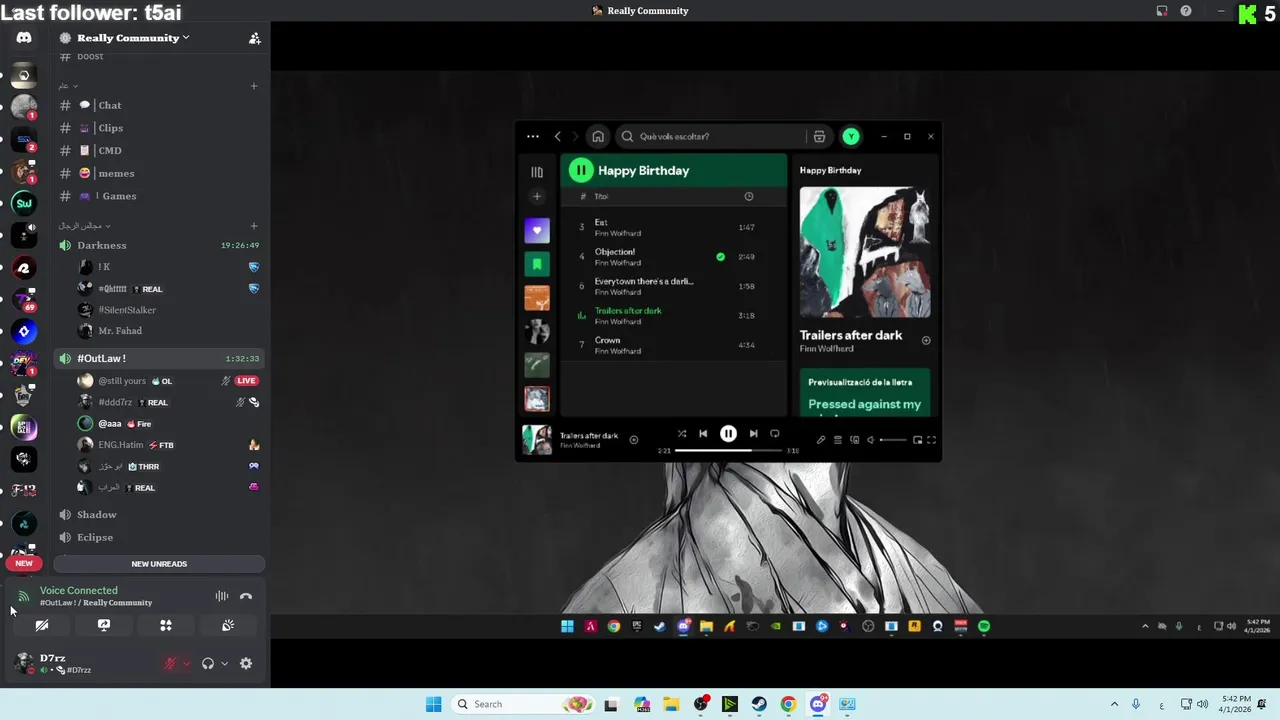The width and height of the screenshot is (1280, 720).
Task: Skip to next track in Spotify
Action: [x=753, y=434]
